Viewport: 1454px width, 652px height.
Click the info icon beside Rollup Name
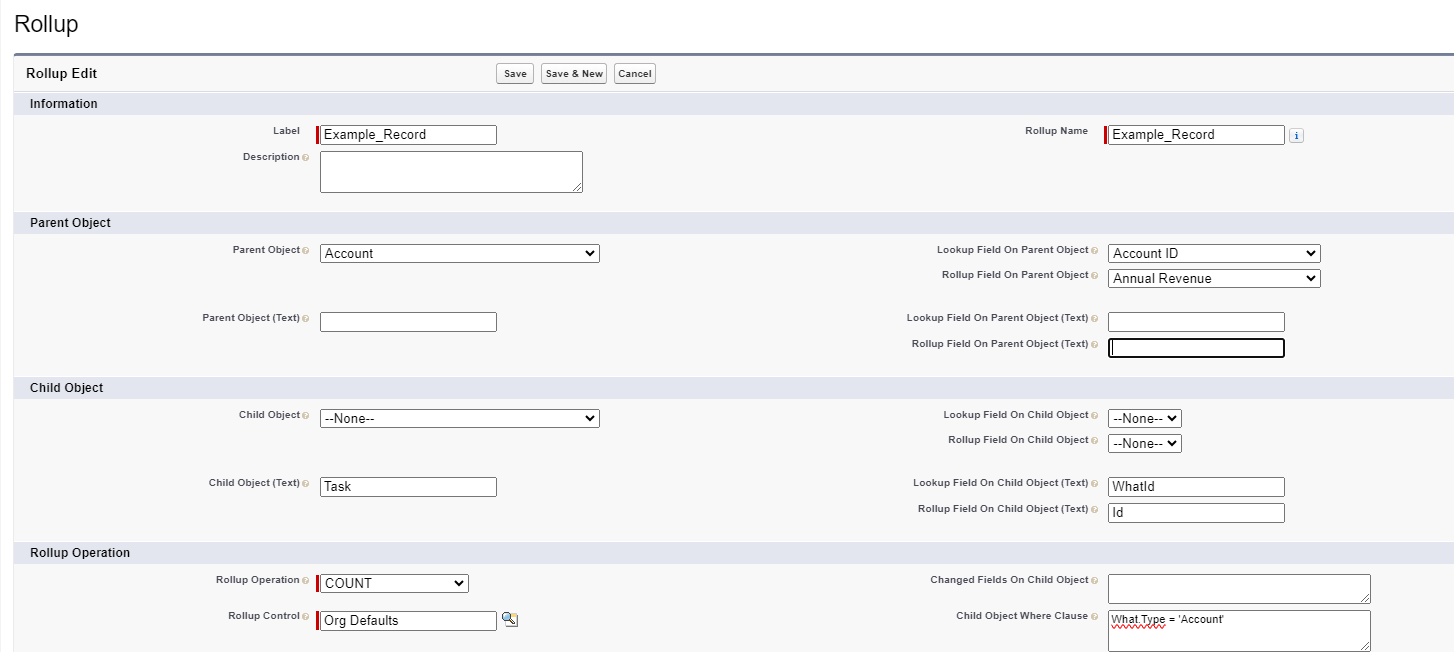tap(1297, 135)
